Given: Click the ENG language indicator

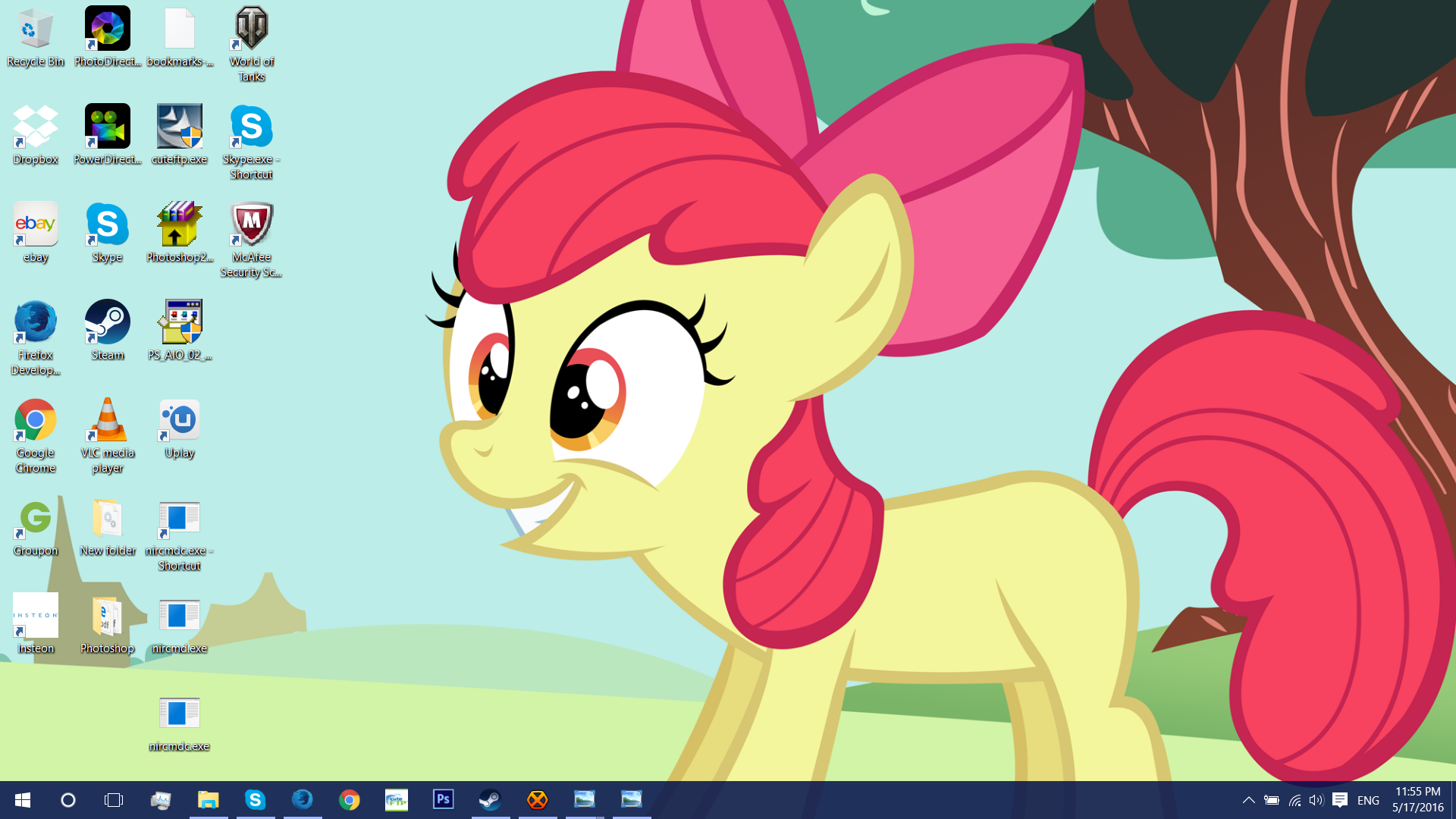Looking at the screenshot, I should click(x=1368, y=800).
